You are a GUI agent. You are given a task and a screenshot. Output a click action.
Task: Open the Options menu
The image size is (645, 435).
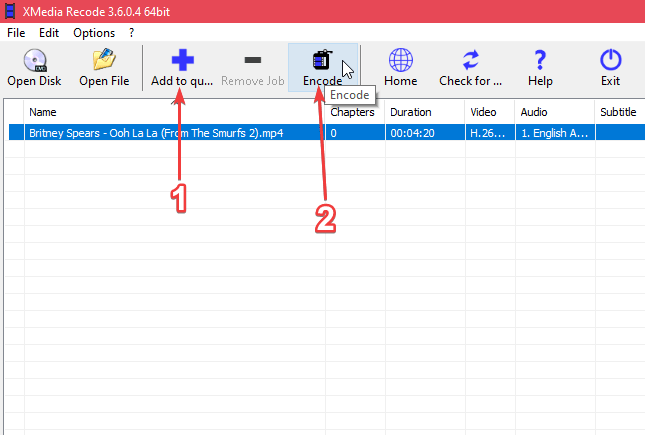tap(94, 32)
